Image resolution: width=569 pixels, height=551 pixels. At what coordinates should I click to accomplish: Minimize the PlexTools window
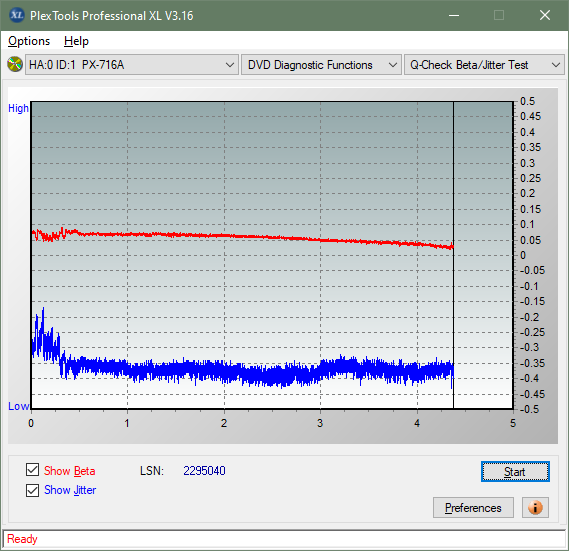(454, 16)
